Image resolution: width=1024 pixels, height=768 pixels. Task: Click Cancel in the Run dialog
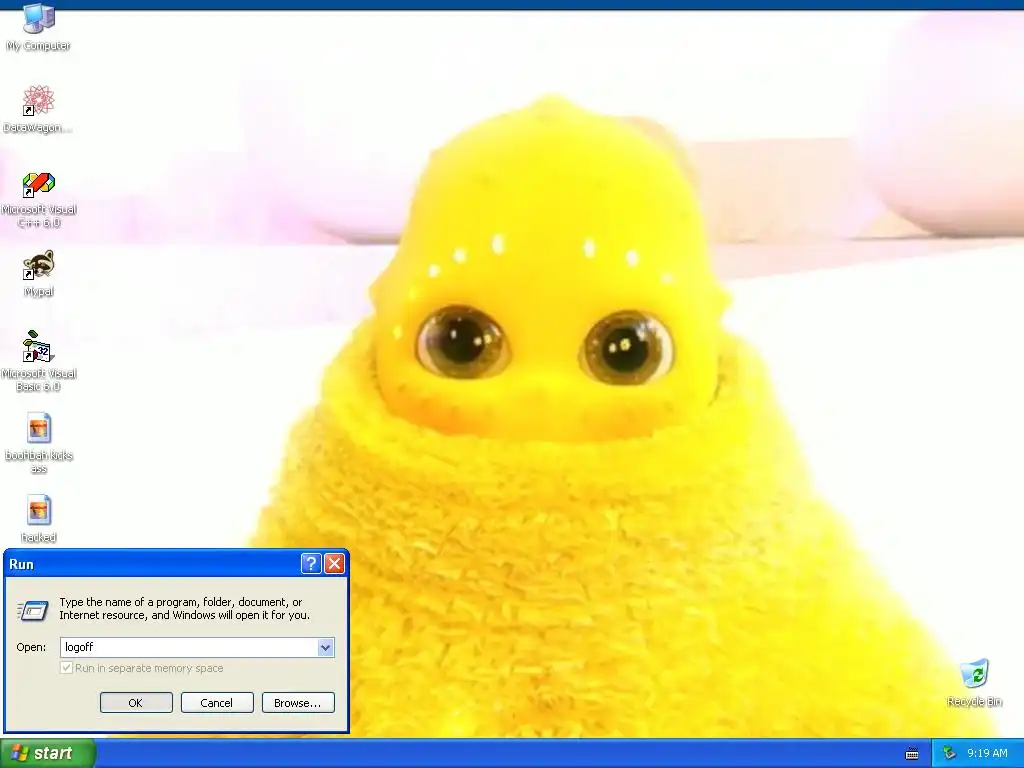pyautogui.click(x=217, y=703)
